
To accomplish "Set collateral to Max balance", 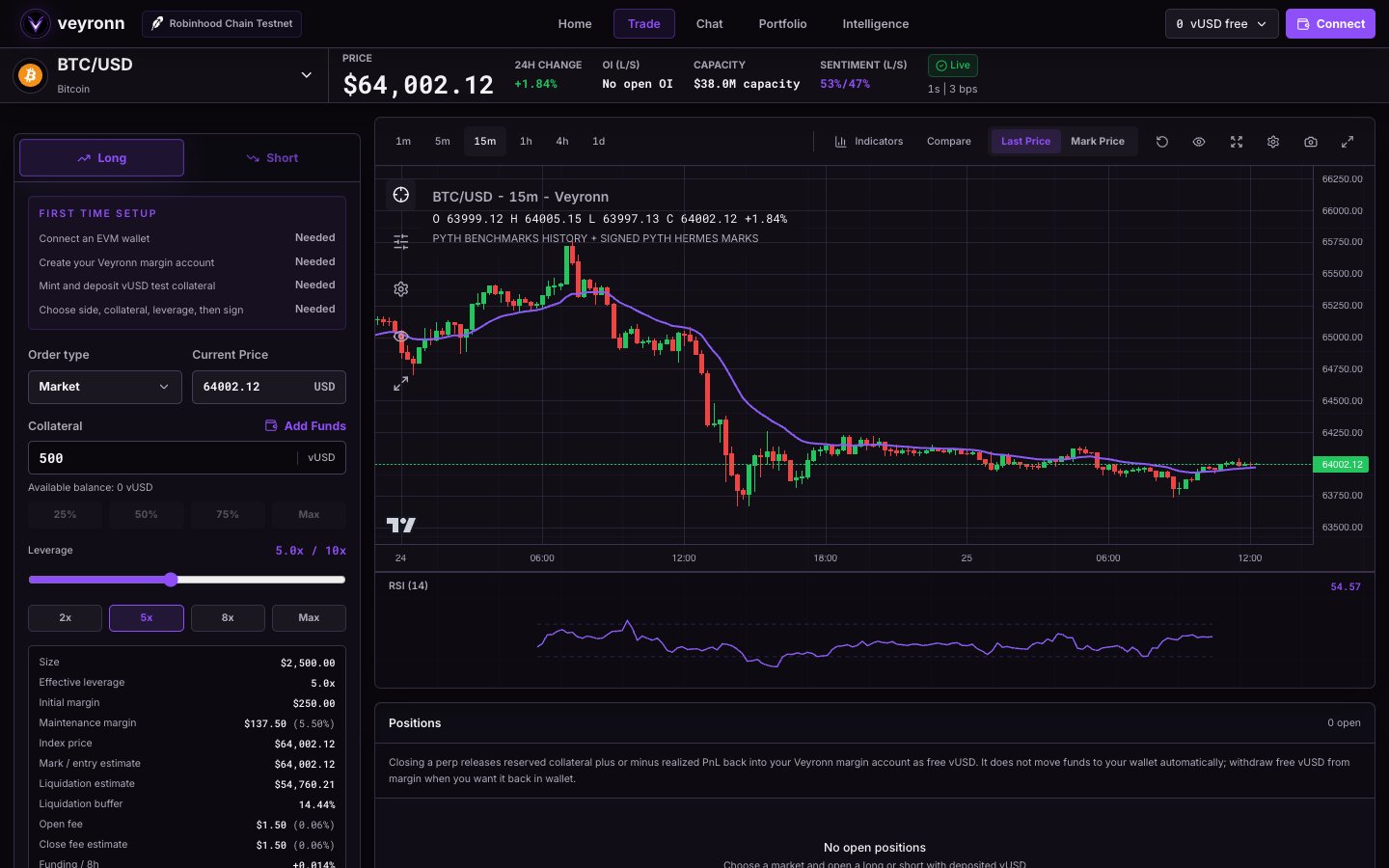I will (309, 515).
